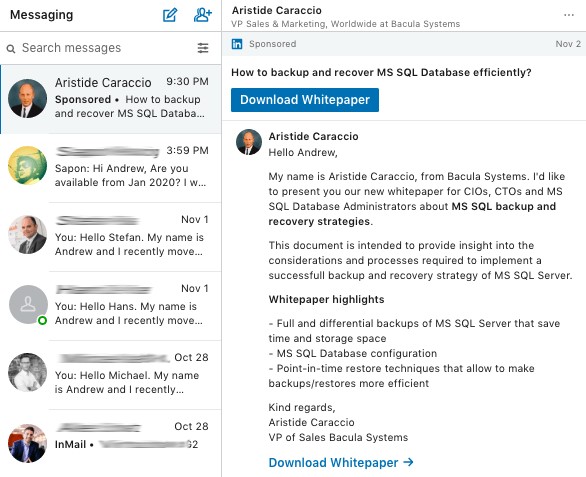The width and height of the screenshot is (586, 477).
Task: Open the Sapon conversation from 3:59 PM
Action: point(111,168)
